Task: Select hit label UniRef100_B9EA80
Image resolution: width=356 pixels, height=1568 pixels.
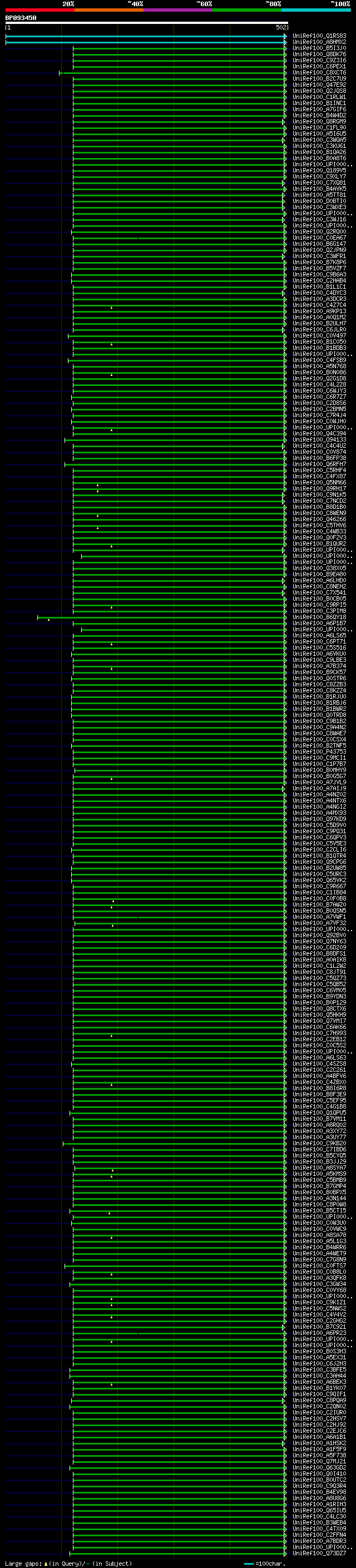Action: tap(319, 574)
